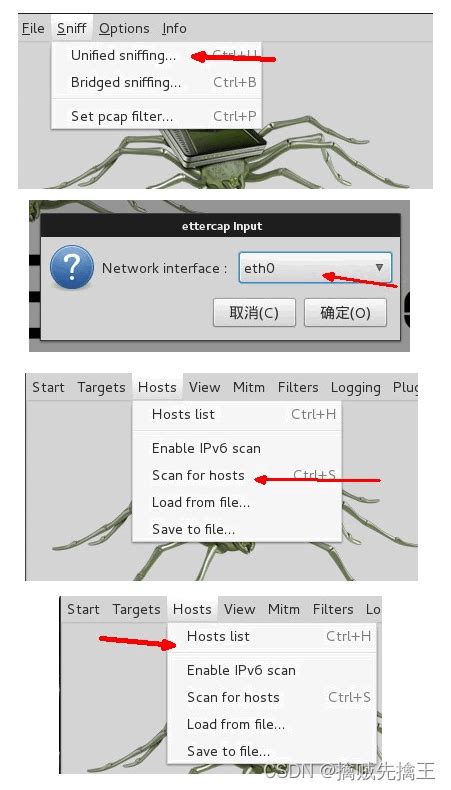Screen dimensions: 451x790
Task: Open the Logging menu
Action: (355, 387)
